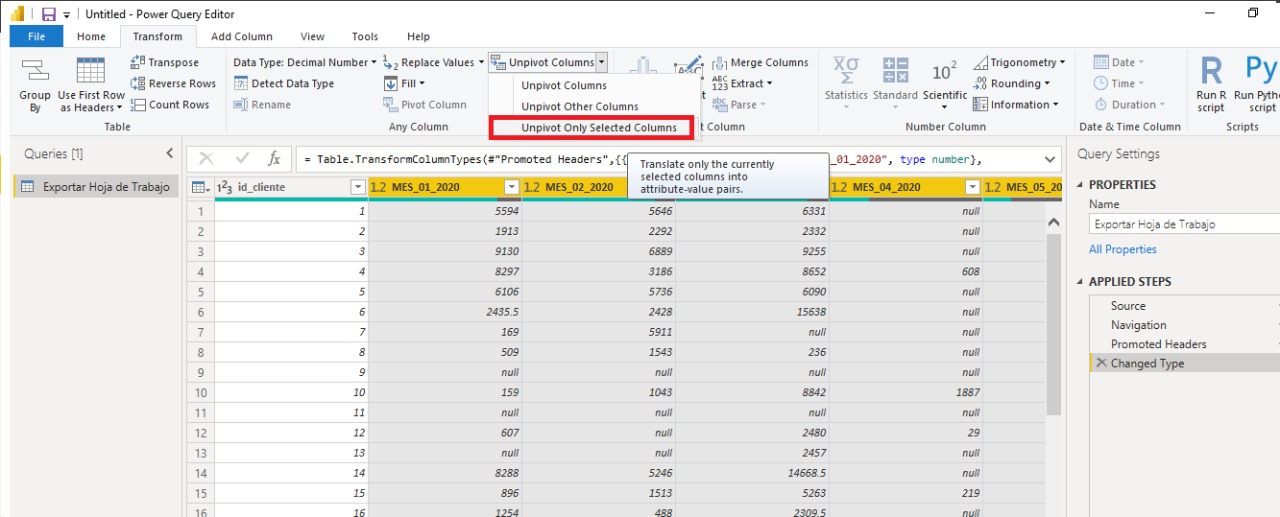Click cell value 2435.5
The image size is (1280, 517).
click(501, 312)
